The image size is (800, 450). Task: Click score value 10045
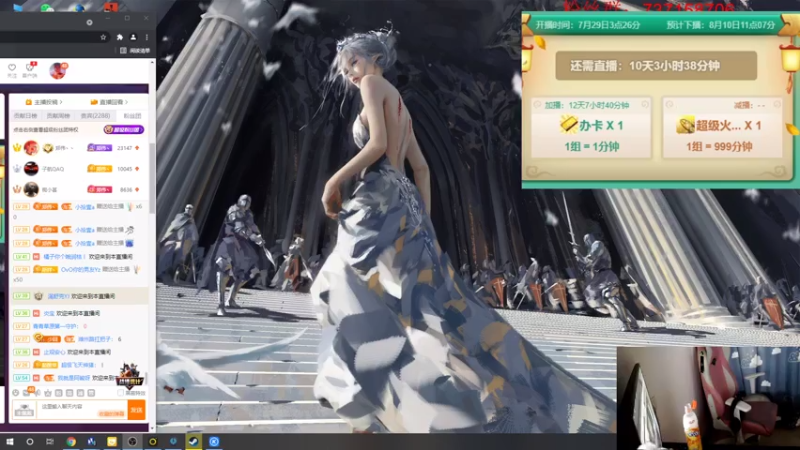124,169
